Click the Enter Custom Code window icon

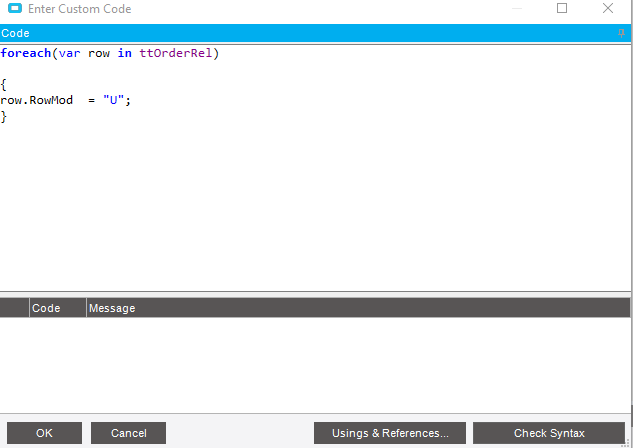click(x=15, y=8)
